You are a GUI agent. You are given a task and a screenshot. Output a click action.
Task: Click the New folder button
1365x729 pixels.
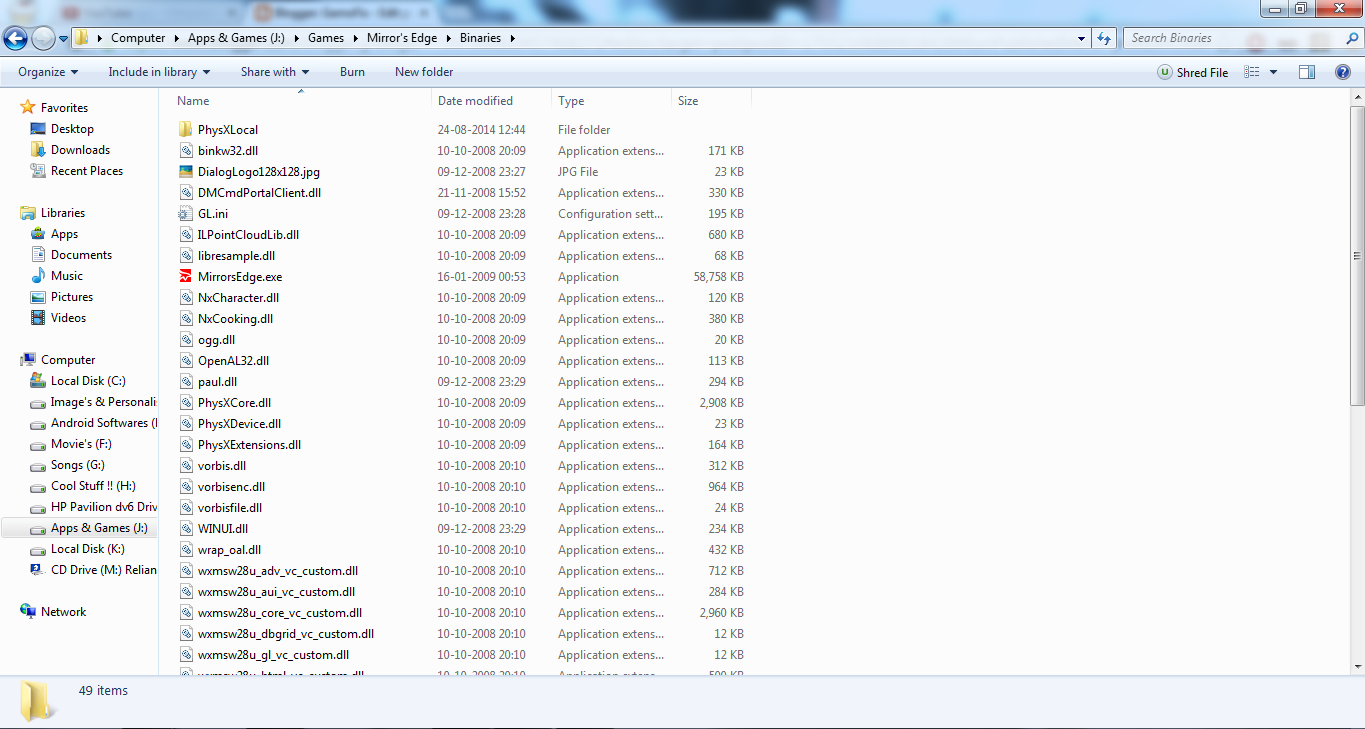[424, 72]
